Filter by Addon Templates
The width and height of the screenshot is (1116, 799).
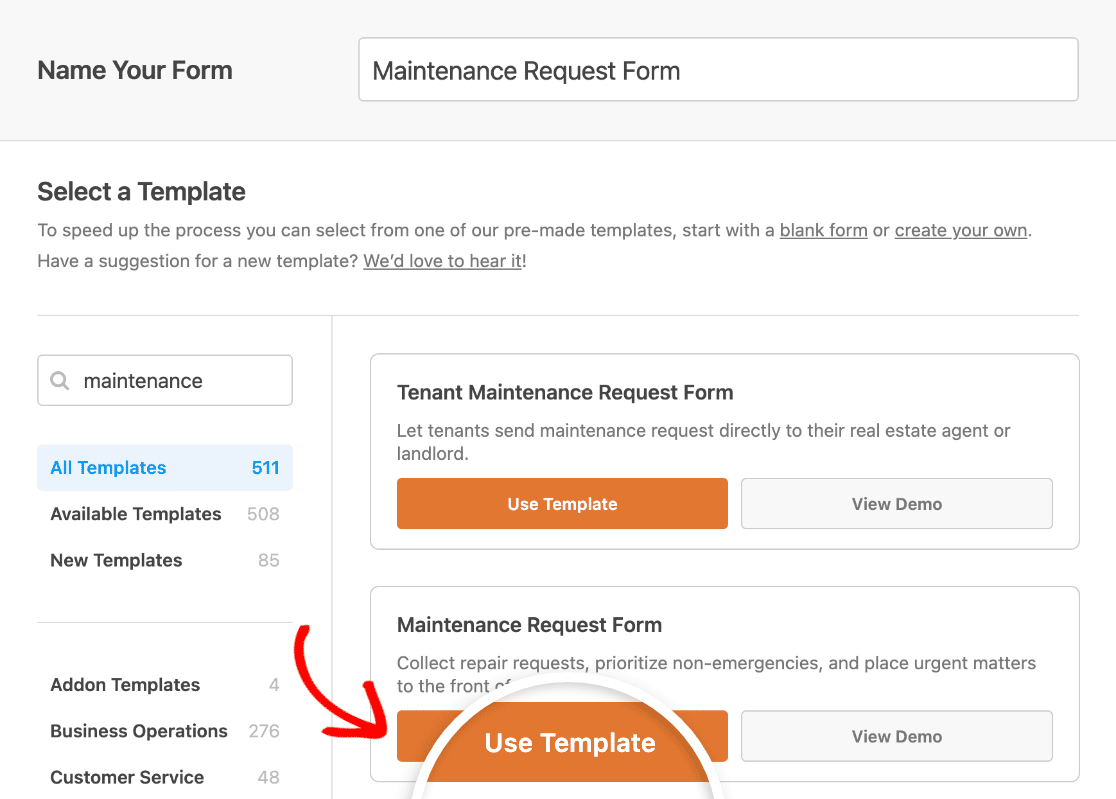click(164, 684)
